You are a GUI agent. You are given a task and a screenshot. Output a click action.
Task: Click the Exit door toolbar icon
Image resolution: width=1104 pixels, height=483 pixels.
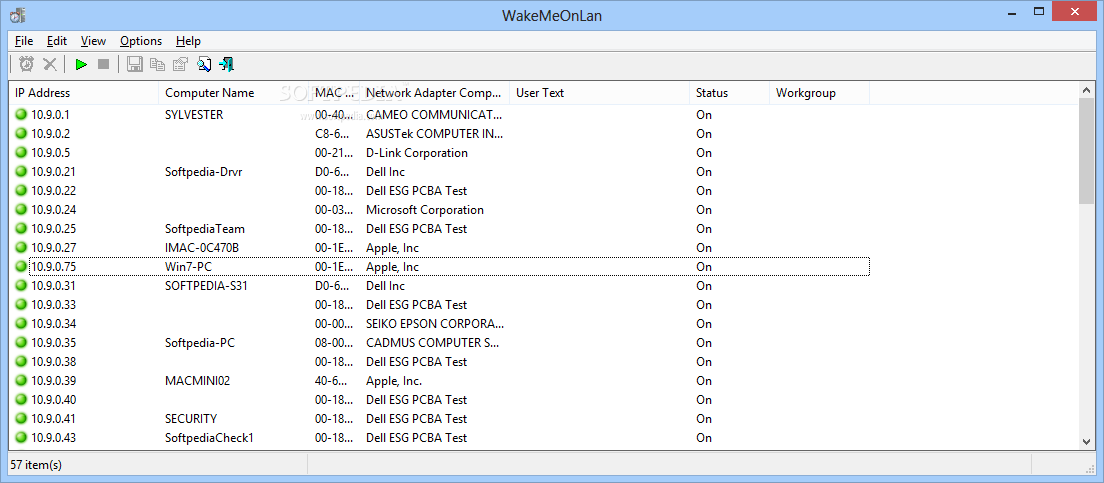click(x=227, y=64)
